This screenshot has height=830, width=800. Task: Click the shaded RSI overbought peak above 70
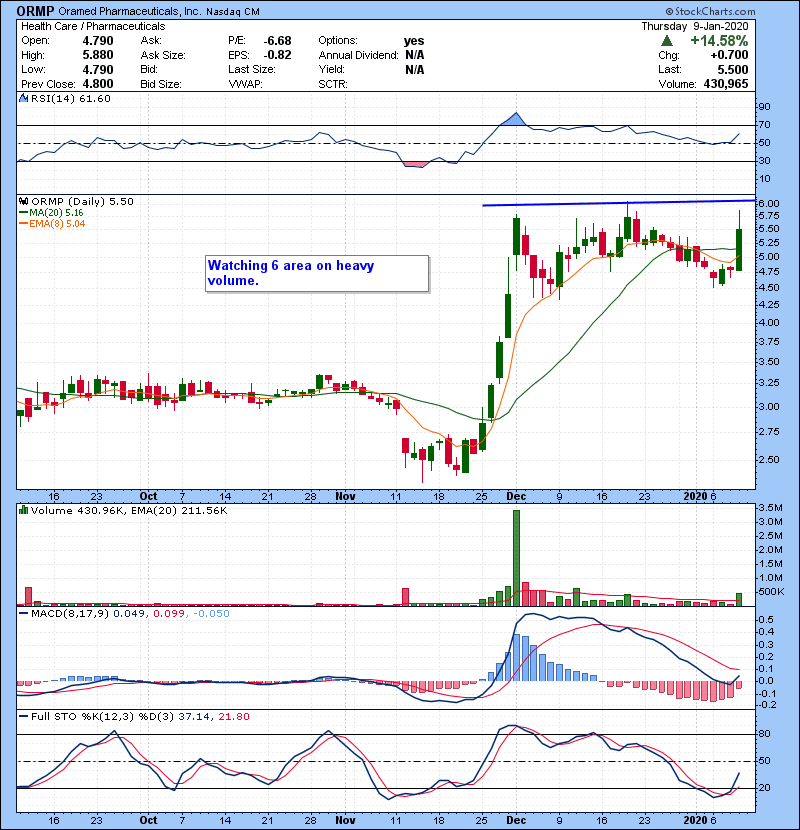click(515, 120)
